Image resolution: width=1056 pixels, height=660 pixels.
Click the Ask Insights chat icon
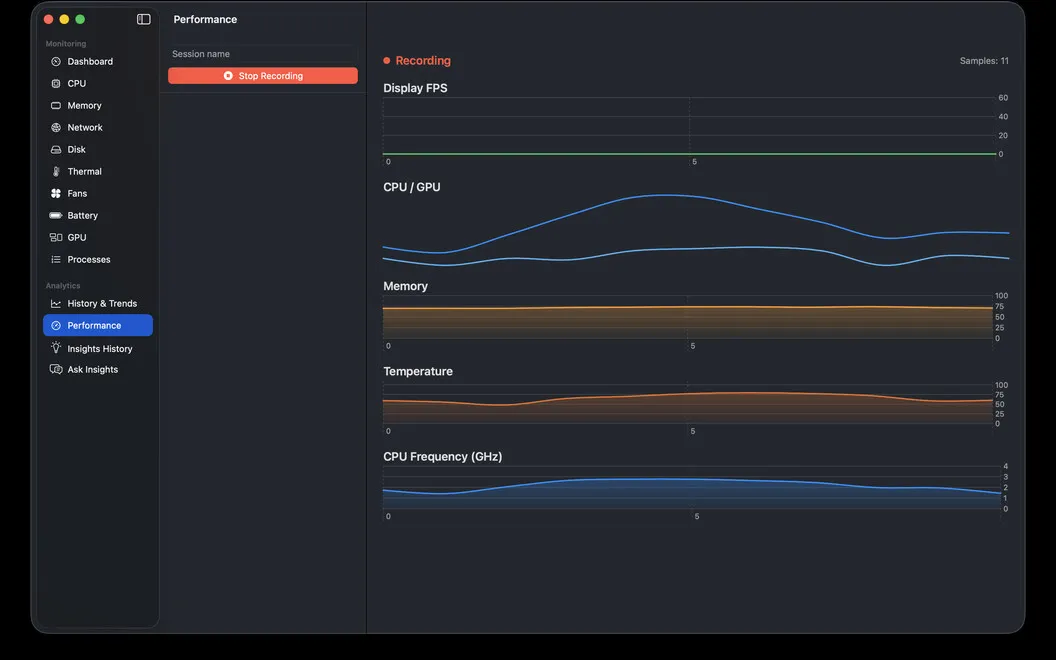[x=56, y=369]
